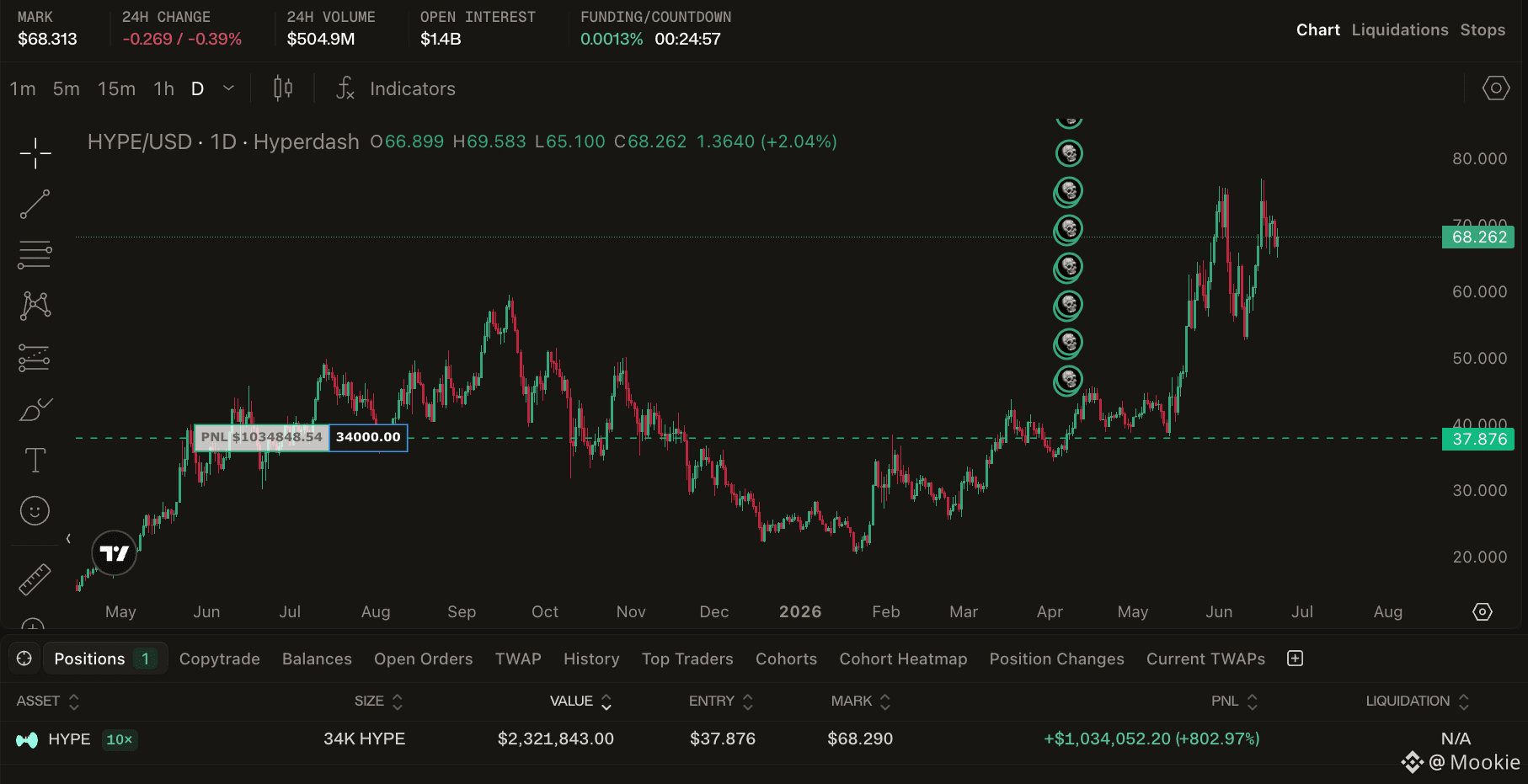
Task: Switch to the 5m timeframe
Action: [67, 88]
